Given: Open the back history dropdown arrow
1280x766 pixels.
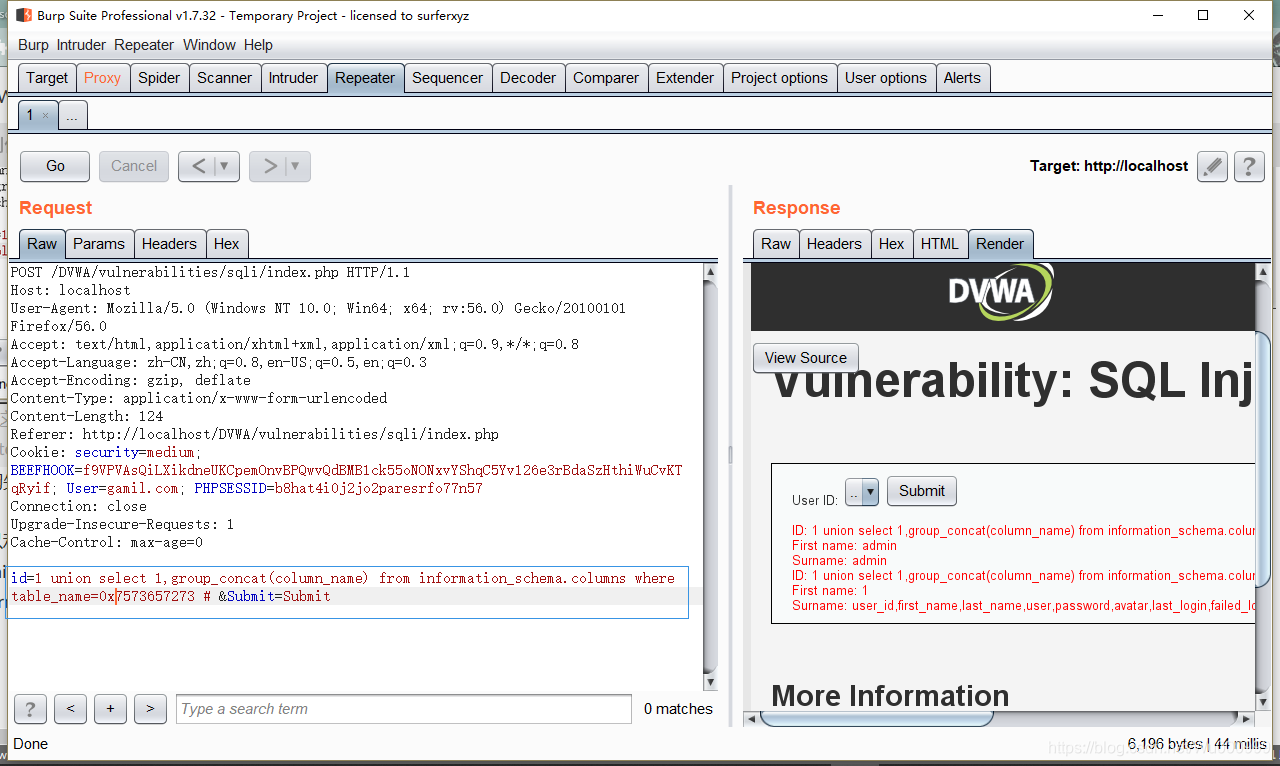Looking at the screenshot, I should (226, 166).
